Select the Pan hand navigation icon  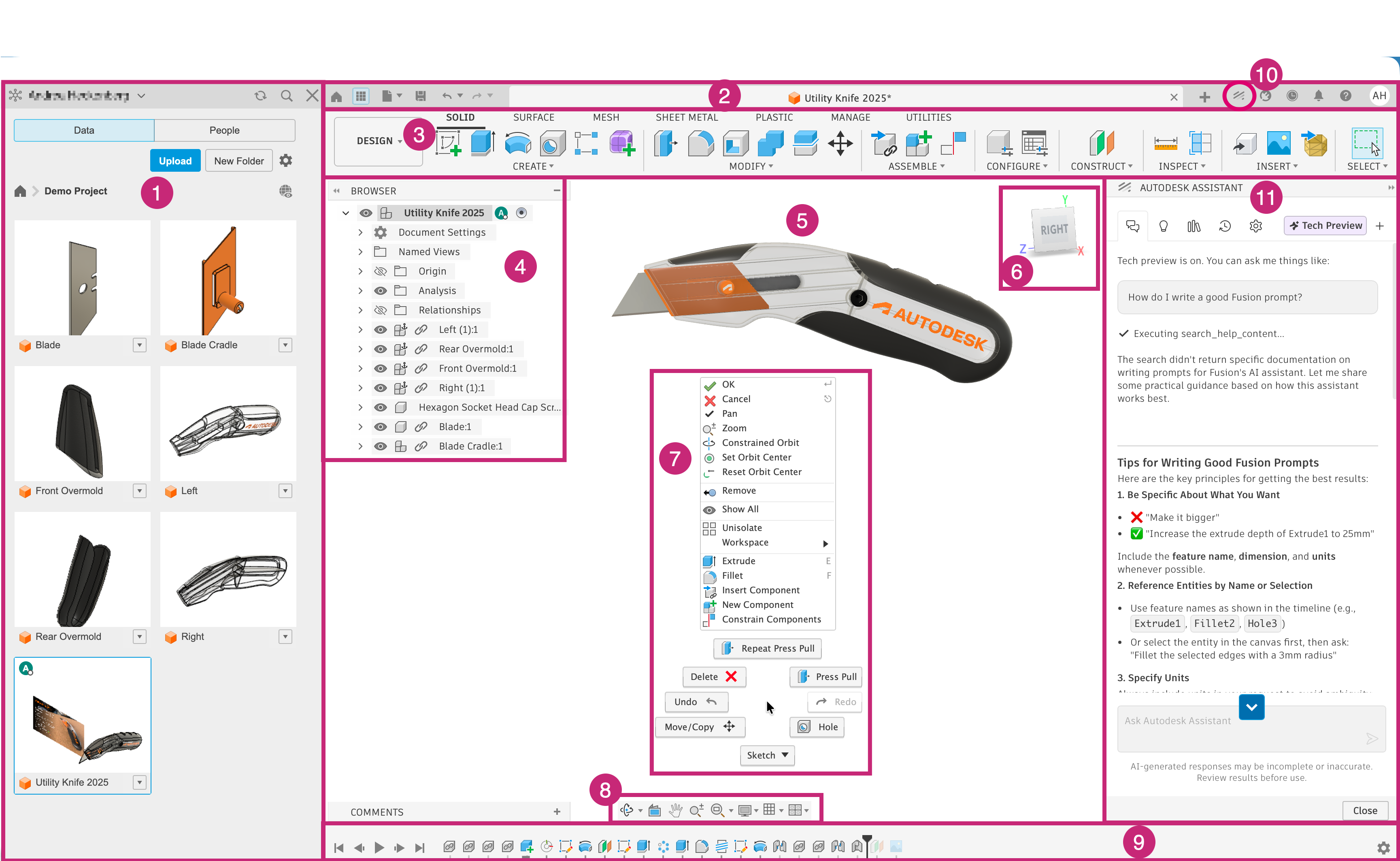pos(675,810)
